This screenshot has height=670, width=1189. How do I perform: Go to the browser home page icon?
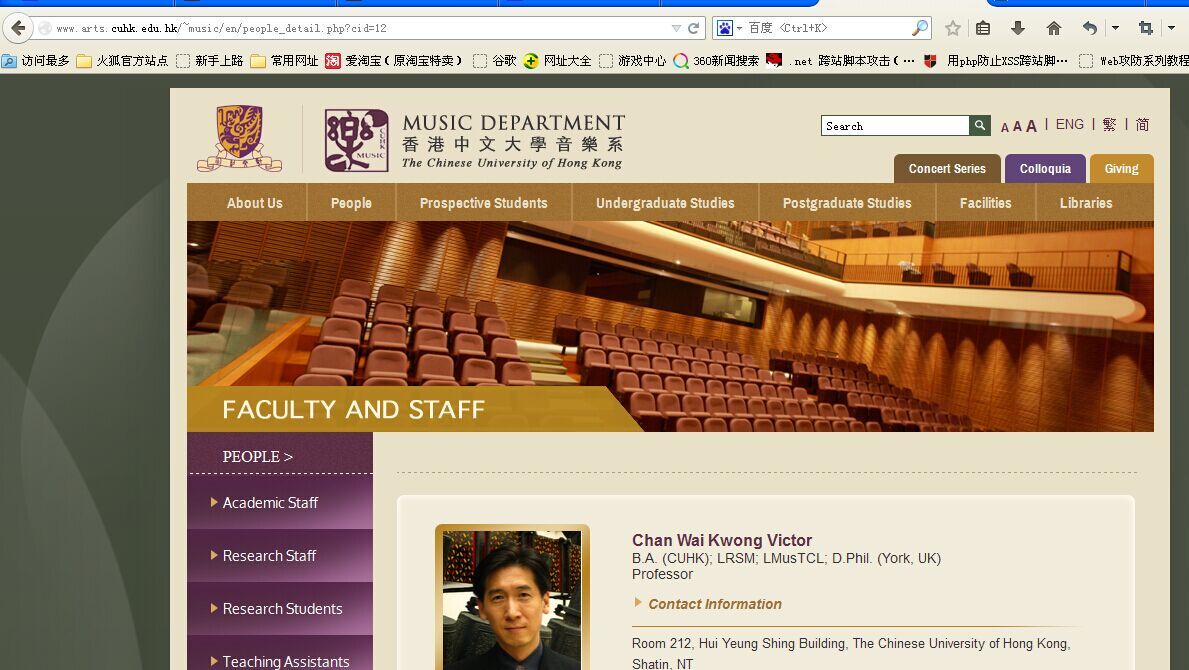[1053, 28]
